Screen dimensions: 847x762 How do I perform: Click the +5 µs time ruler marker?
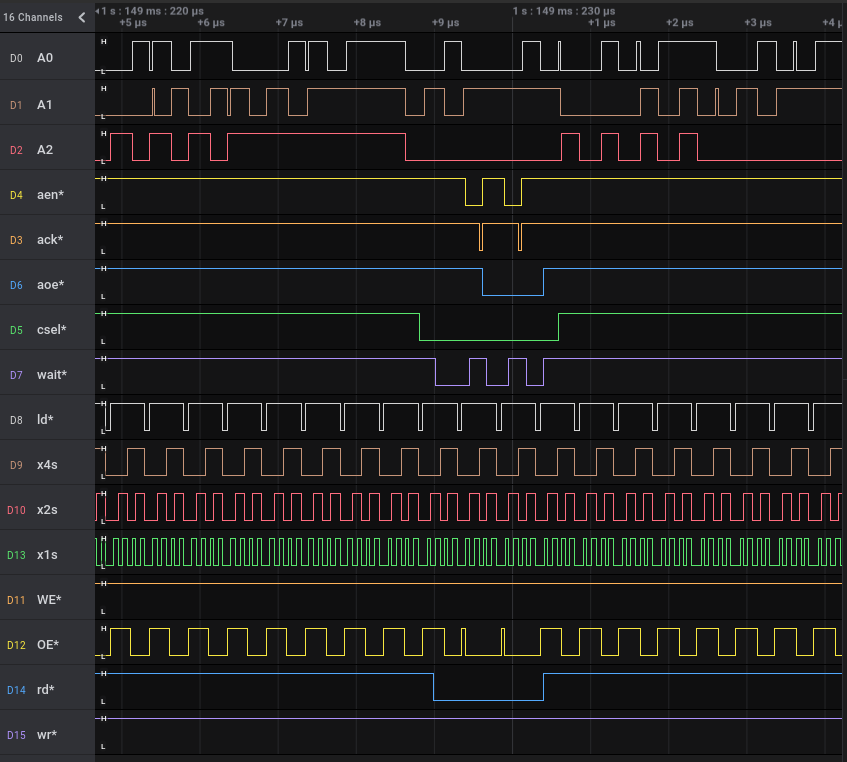133,23
